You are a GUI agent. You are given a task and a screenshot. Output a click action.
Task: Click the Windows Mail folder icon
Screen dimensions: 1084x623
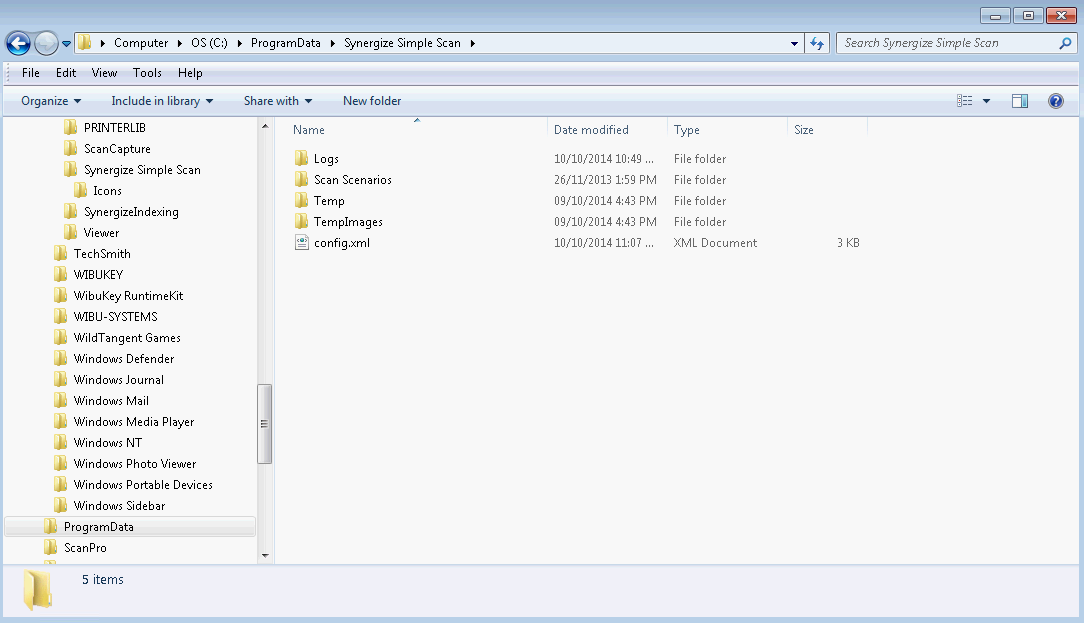pyautogui.click(x=61, y=400)
